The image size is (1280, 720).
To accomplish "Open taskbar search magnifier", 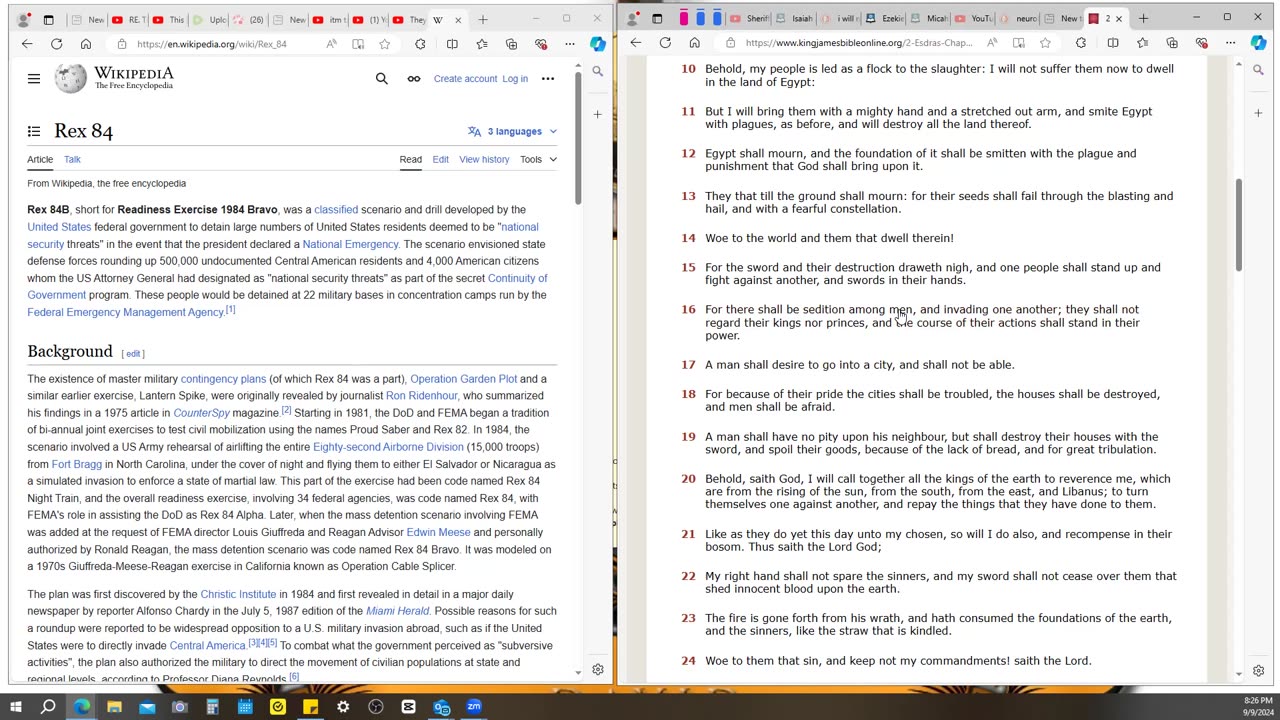I will [48, 707].
